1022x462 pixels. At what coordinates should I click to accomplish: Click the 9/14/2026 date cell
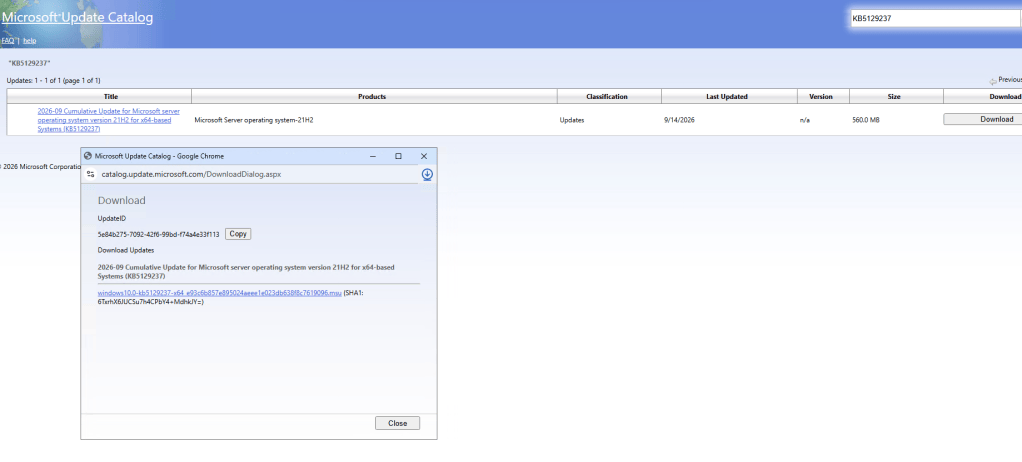pyautogui.click(x=679, y=120)
